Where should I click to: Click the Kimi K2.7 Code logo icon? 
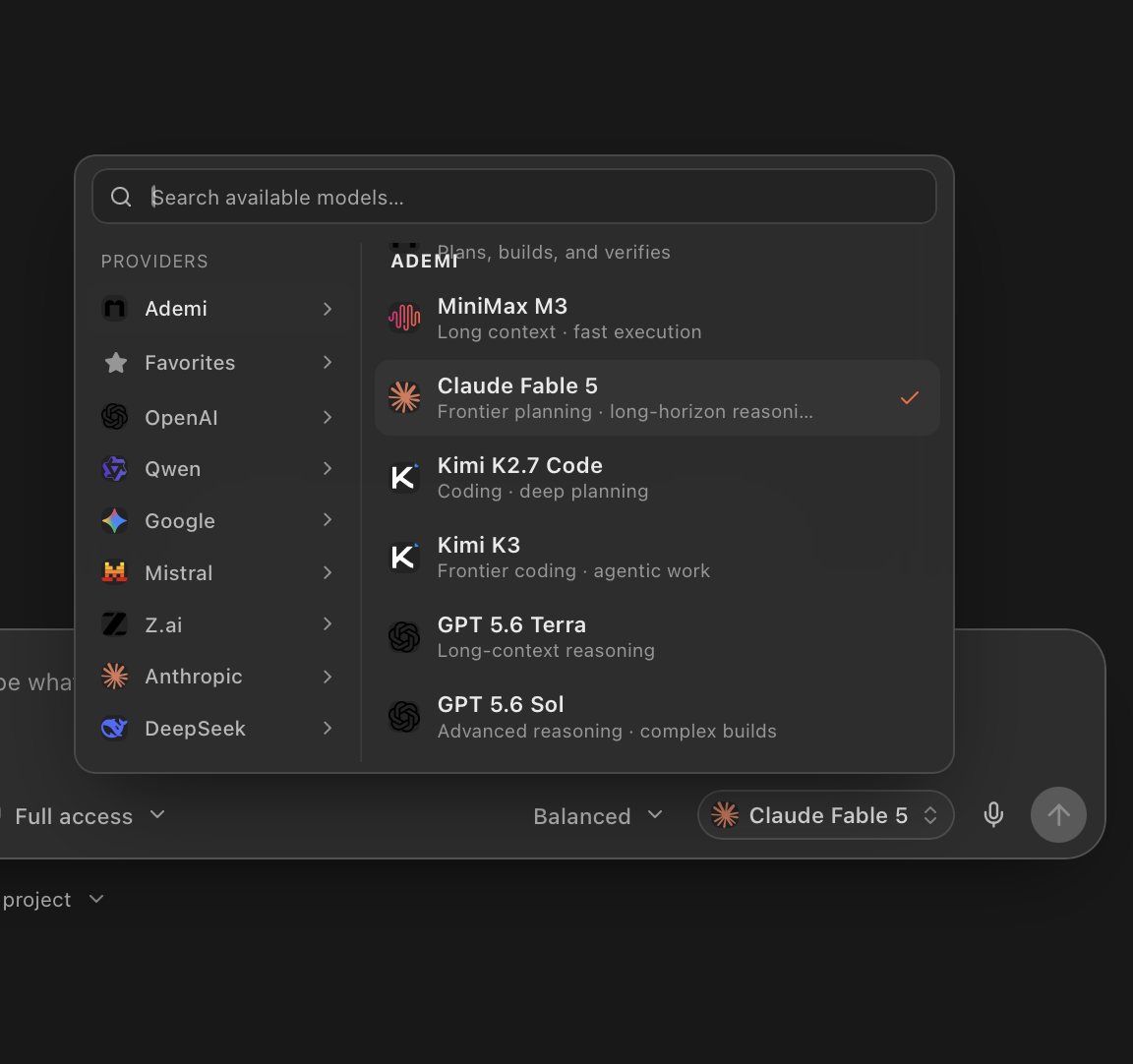point(404,477)
